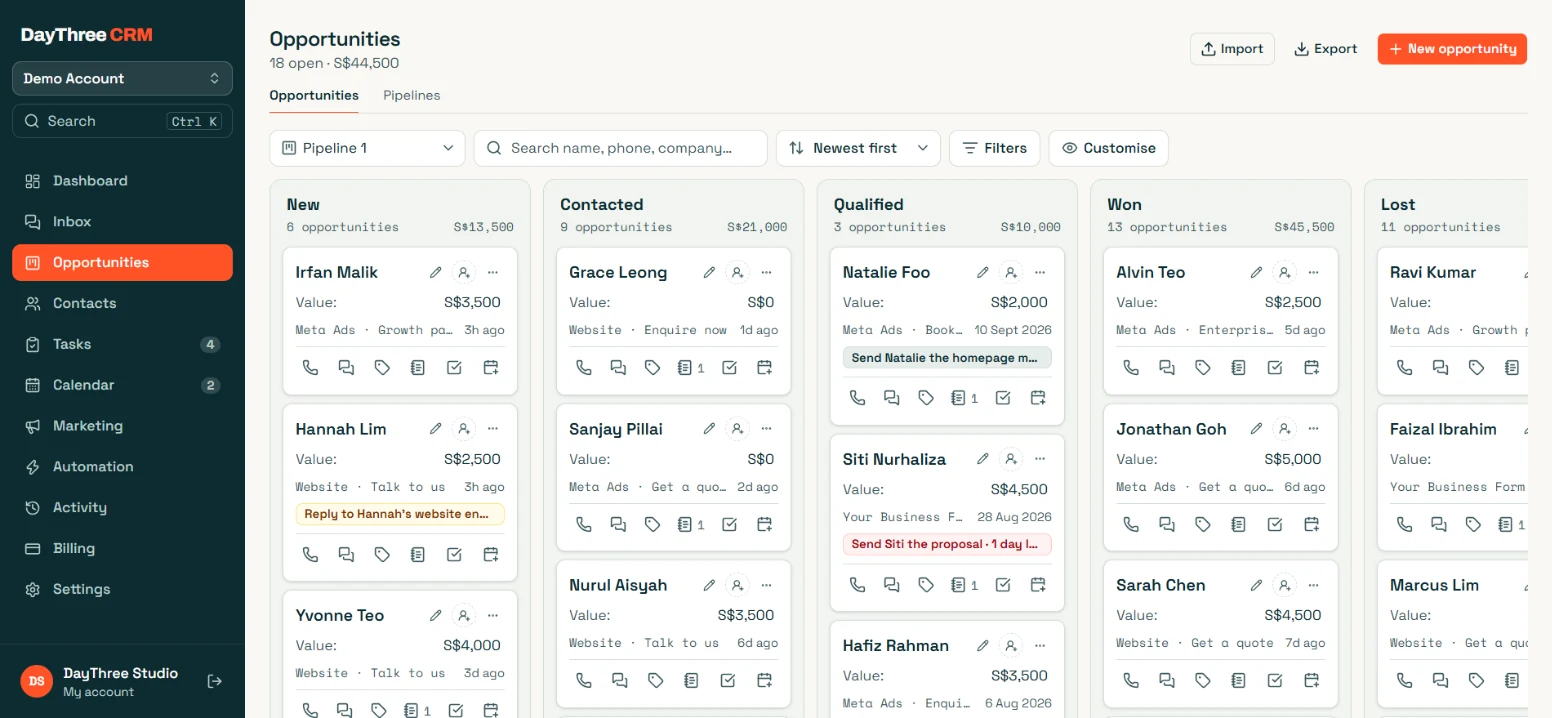The image size is (1552, 718).
Task: Switch to the Pipelines tab
Action: [x=412, y=96]
